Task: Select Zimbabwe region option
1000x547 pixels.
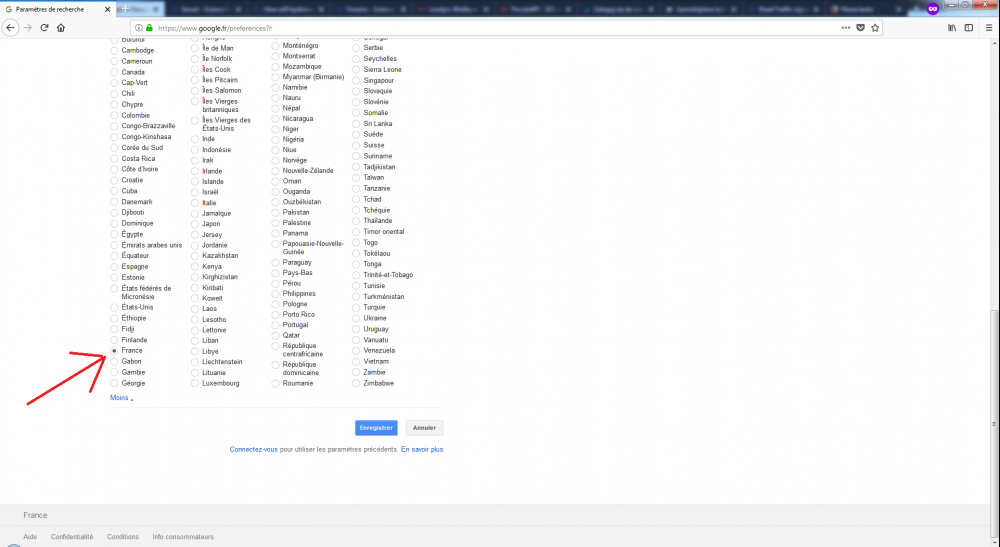Action: [357, 383]
